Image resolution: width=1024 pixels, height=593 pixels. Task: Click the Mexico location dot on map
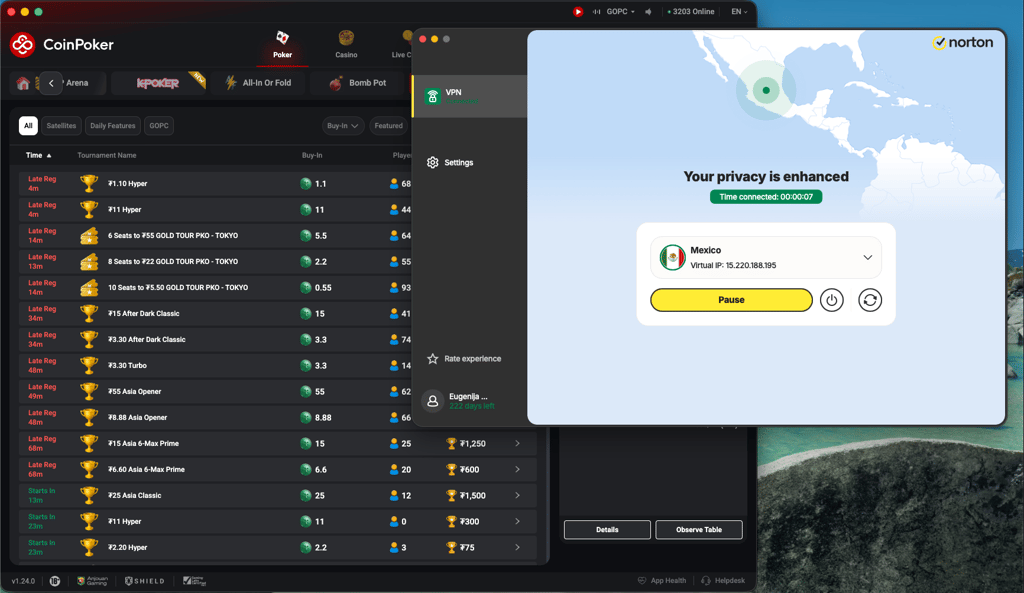(x=766, y=90)
